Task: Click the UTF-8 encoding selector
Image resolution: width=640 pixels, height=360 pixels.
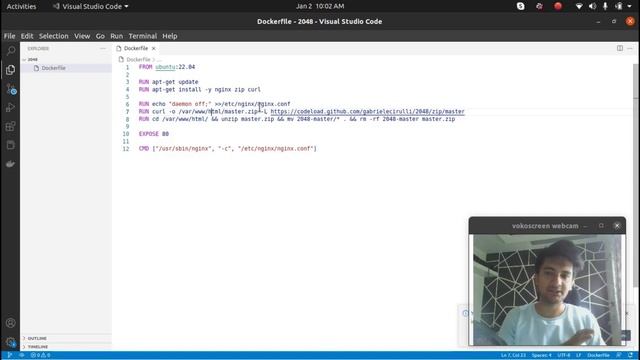Action: (564, 355)
